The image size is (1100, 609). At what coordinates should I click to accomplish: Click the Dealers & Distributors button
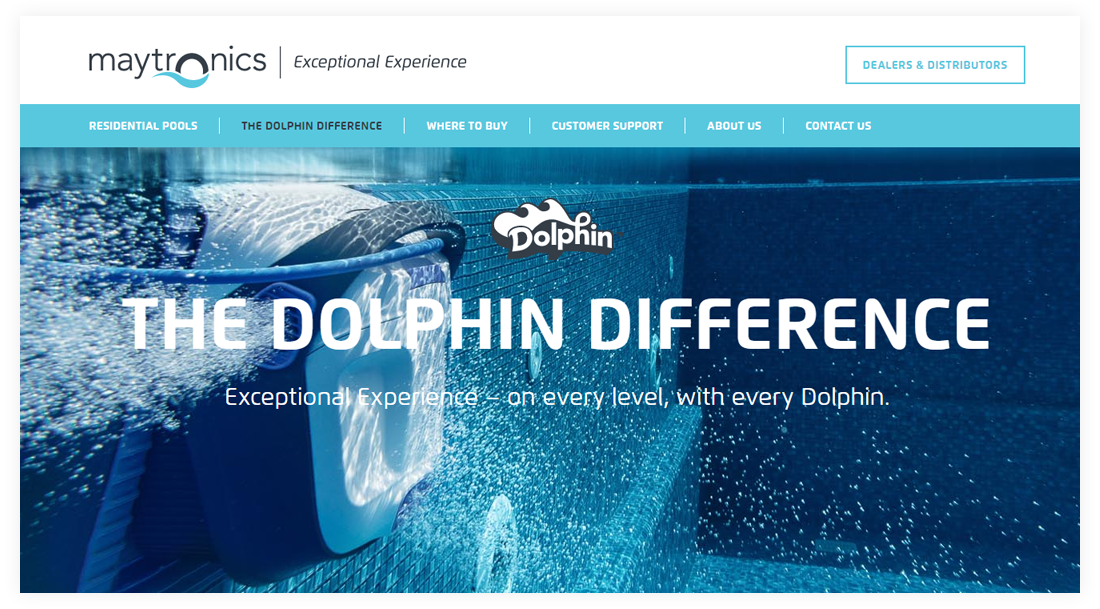point(934,65)
